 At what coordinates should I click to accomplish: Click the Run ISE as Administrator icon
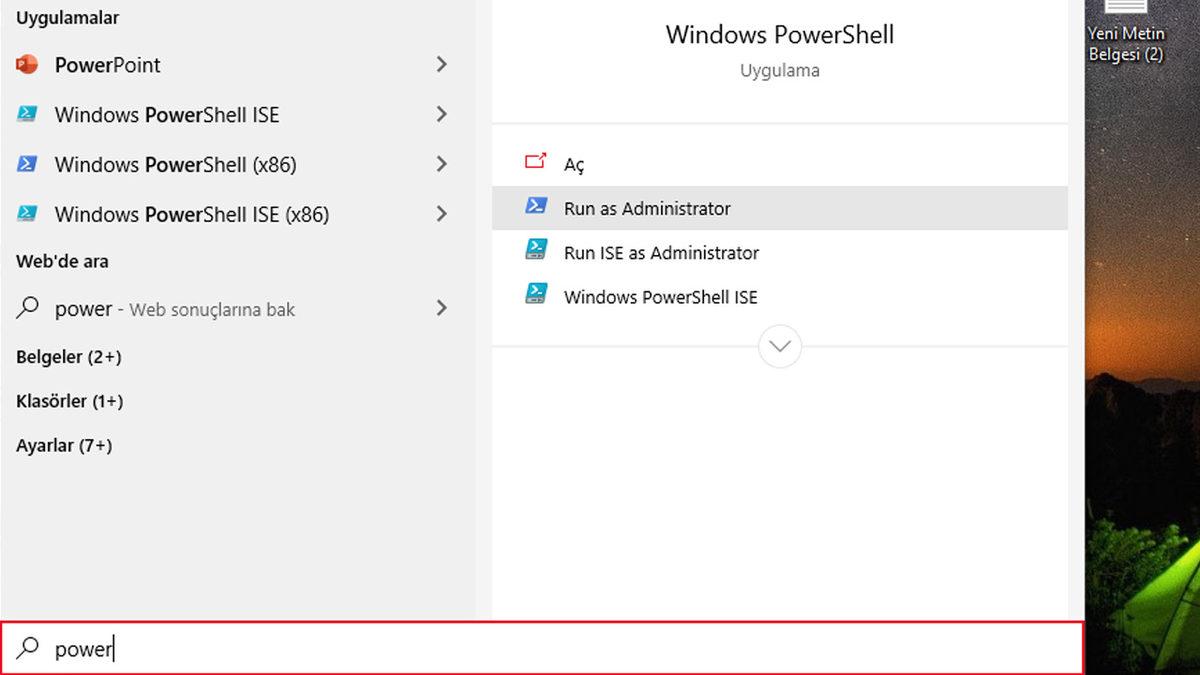pos(536,252)
